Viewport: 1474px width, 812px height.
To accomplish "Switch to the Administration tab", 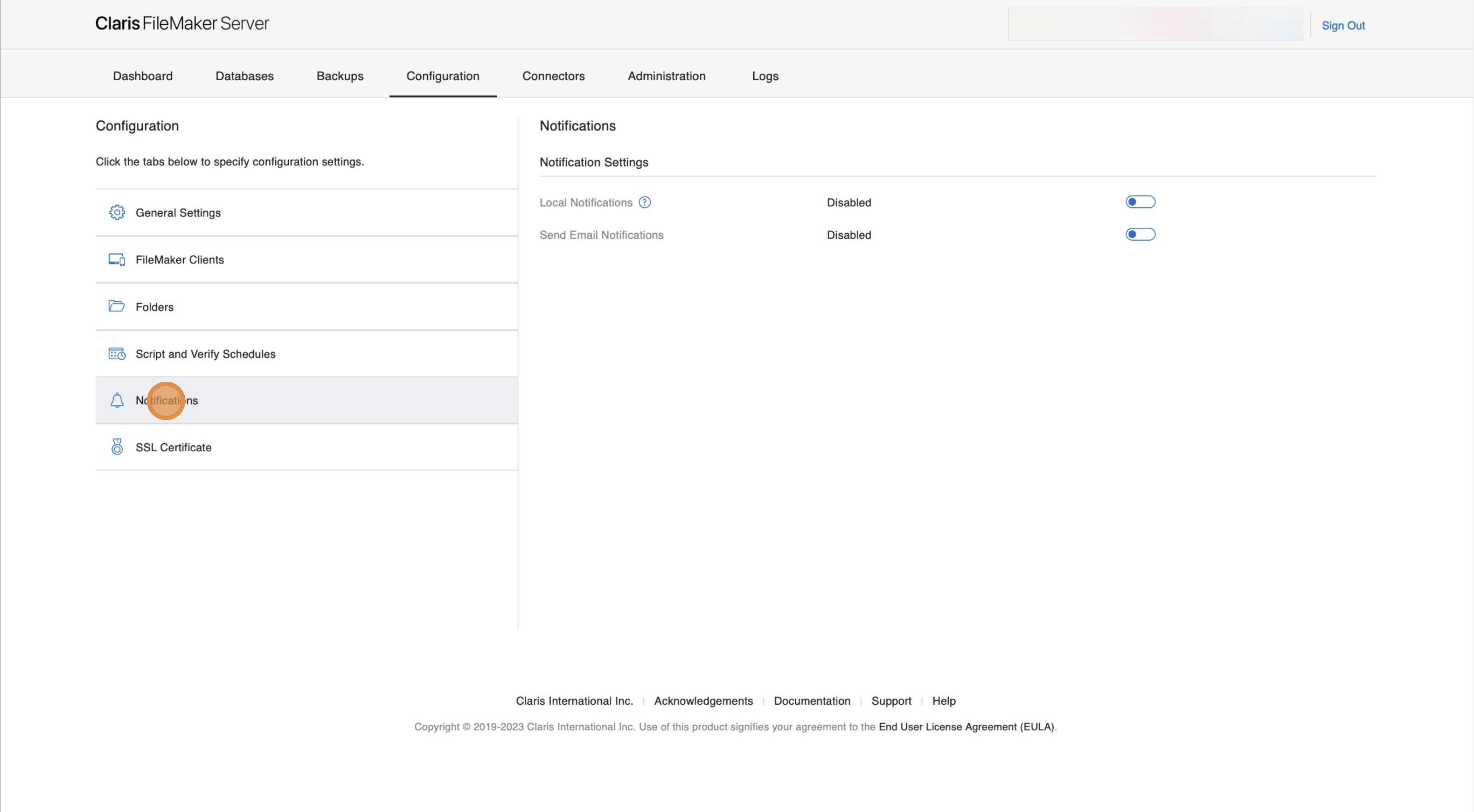I will coord(666,76).
